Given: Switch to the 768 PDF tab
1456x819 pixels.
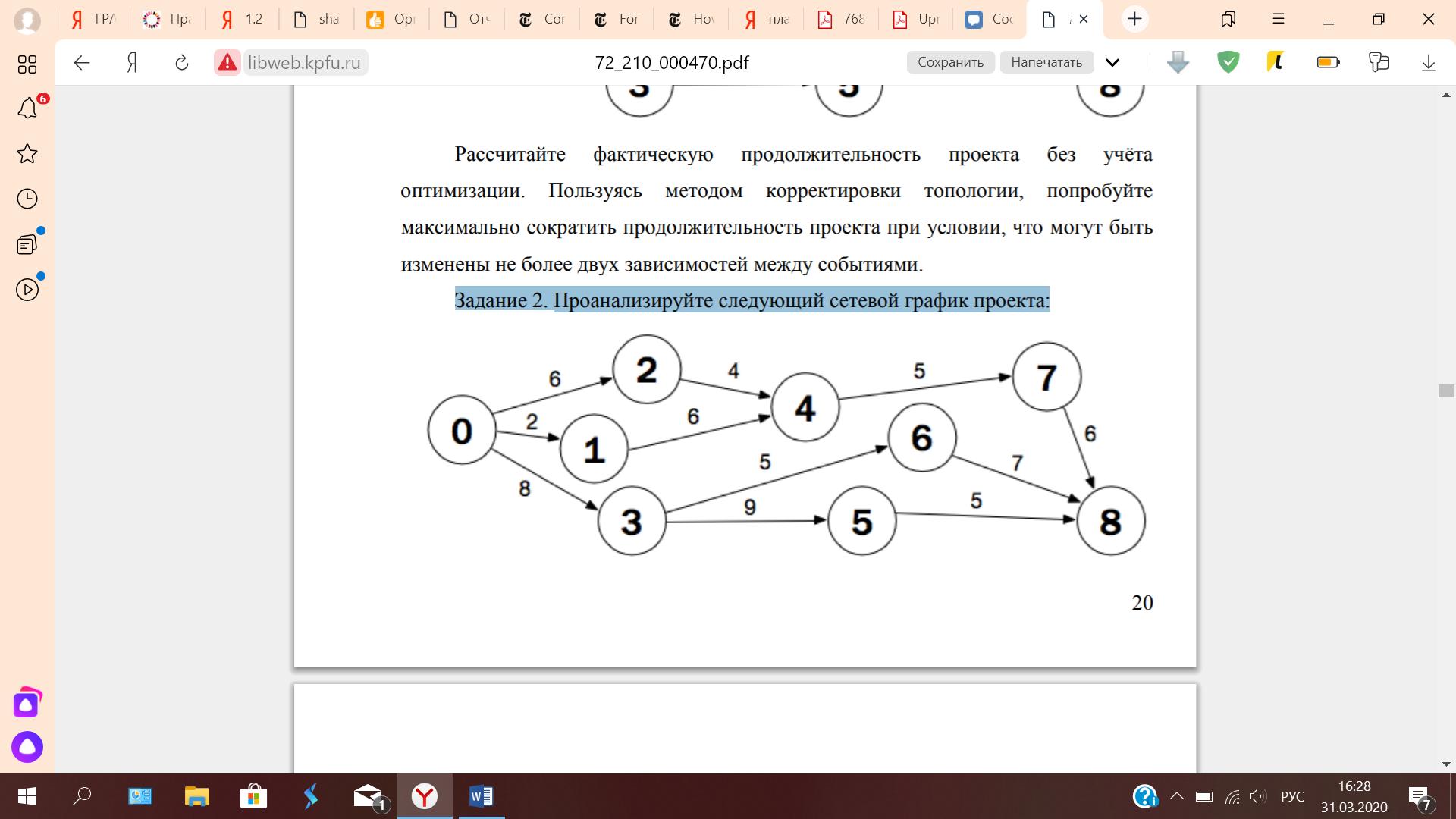Looking at the screenshot, I should 841,19.
